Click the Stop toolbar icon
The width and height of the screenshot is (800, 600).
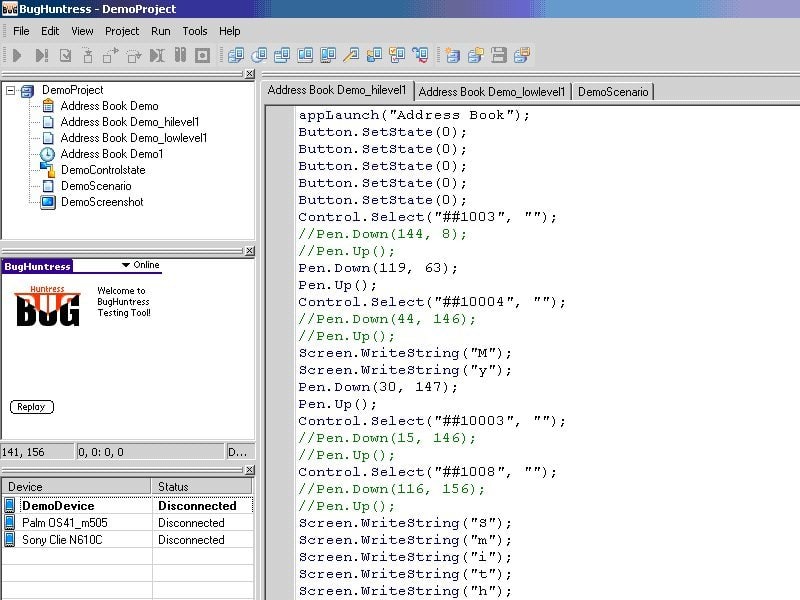(x=203, y=55)
